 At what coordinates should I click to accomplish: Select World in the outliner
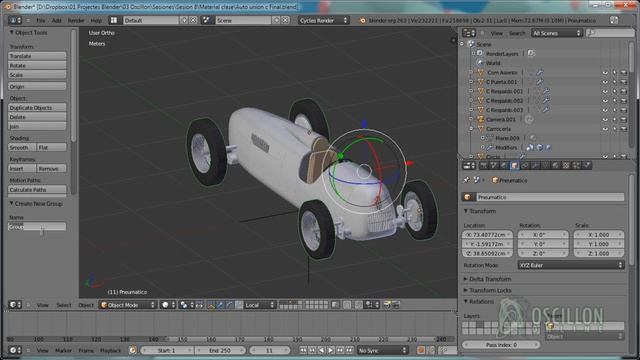(x=493, y=63)
